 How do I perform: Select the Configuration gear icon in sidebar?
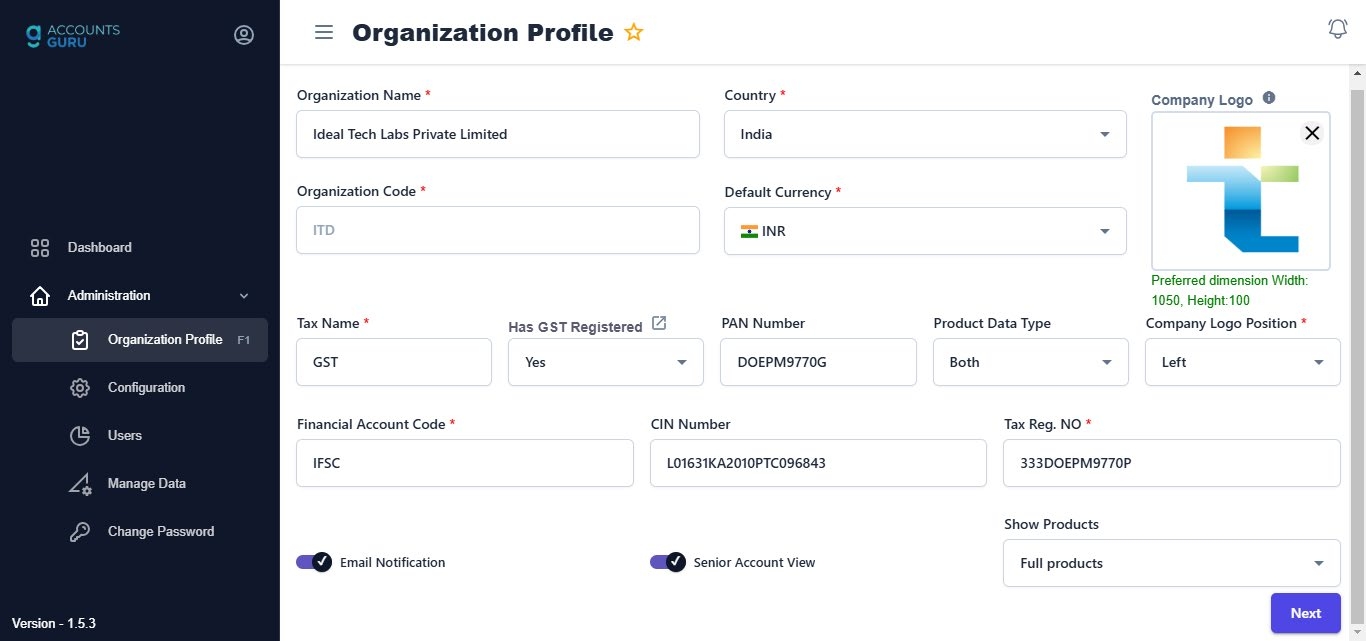pyautogui.click(x=80, y=388)
